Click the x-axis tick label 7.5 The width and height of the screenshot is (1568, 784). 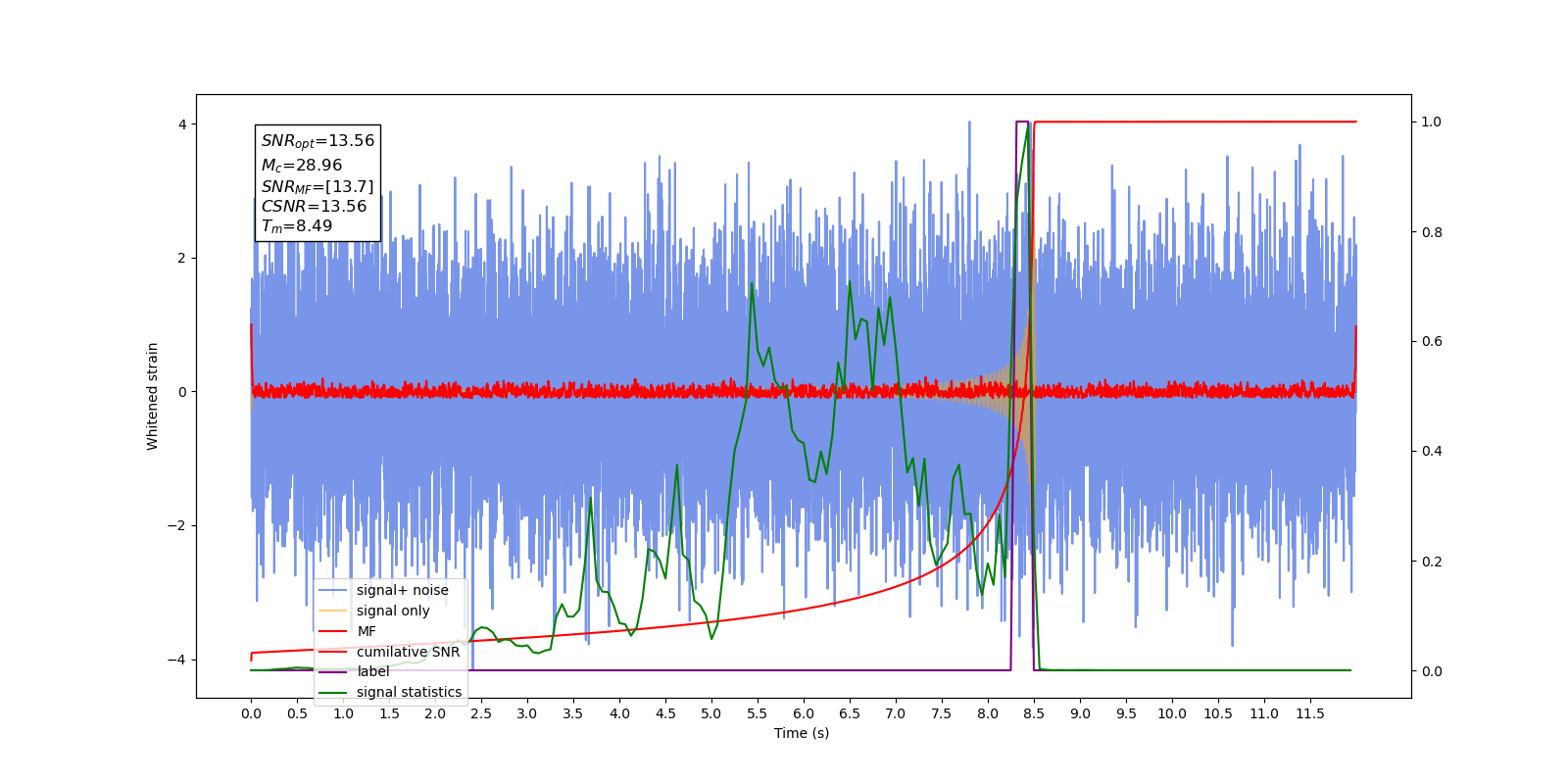[942, 713]
